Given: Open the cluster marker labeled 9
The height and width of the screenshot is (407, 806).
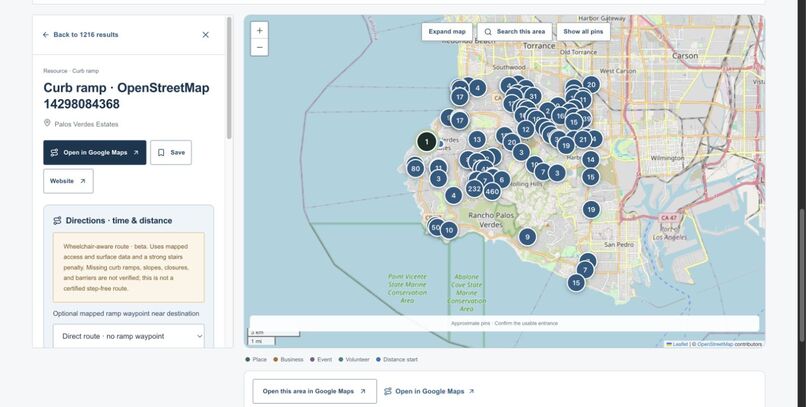Looking at the screenshot, I should (x=527, y=237).
